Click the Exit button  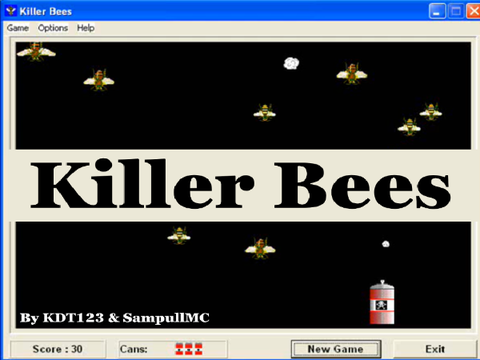tap(435, 349)
